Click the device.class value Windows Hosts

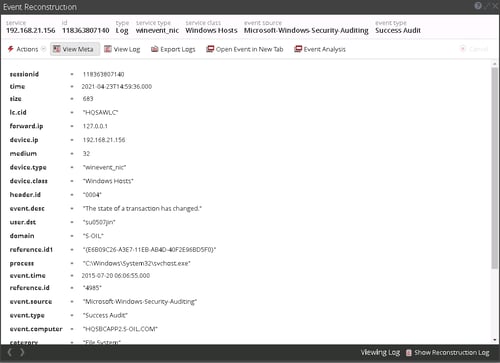108,181
